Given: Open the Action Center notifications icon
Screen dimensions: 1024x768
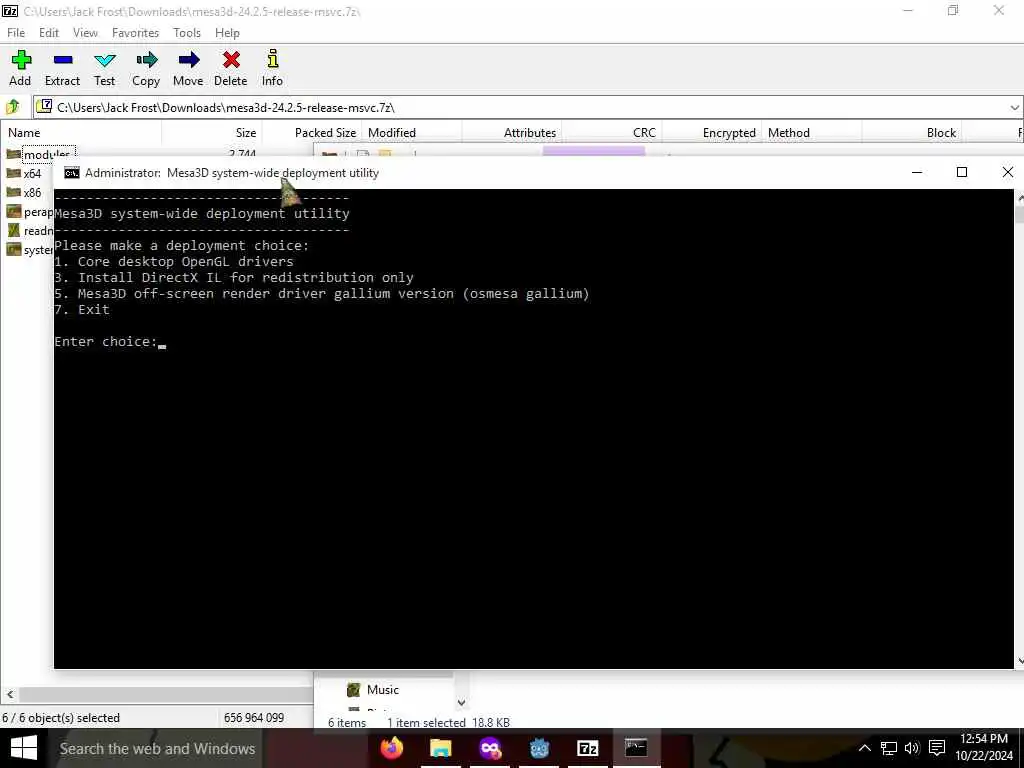Looking at the screenshot, I should 937,748.
